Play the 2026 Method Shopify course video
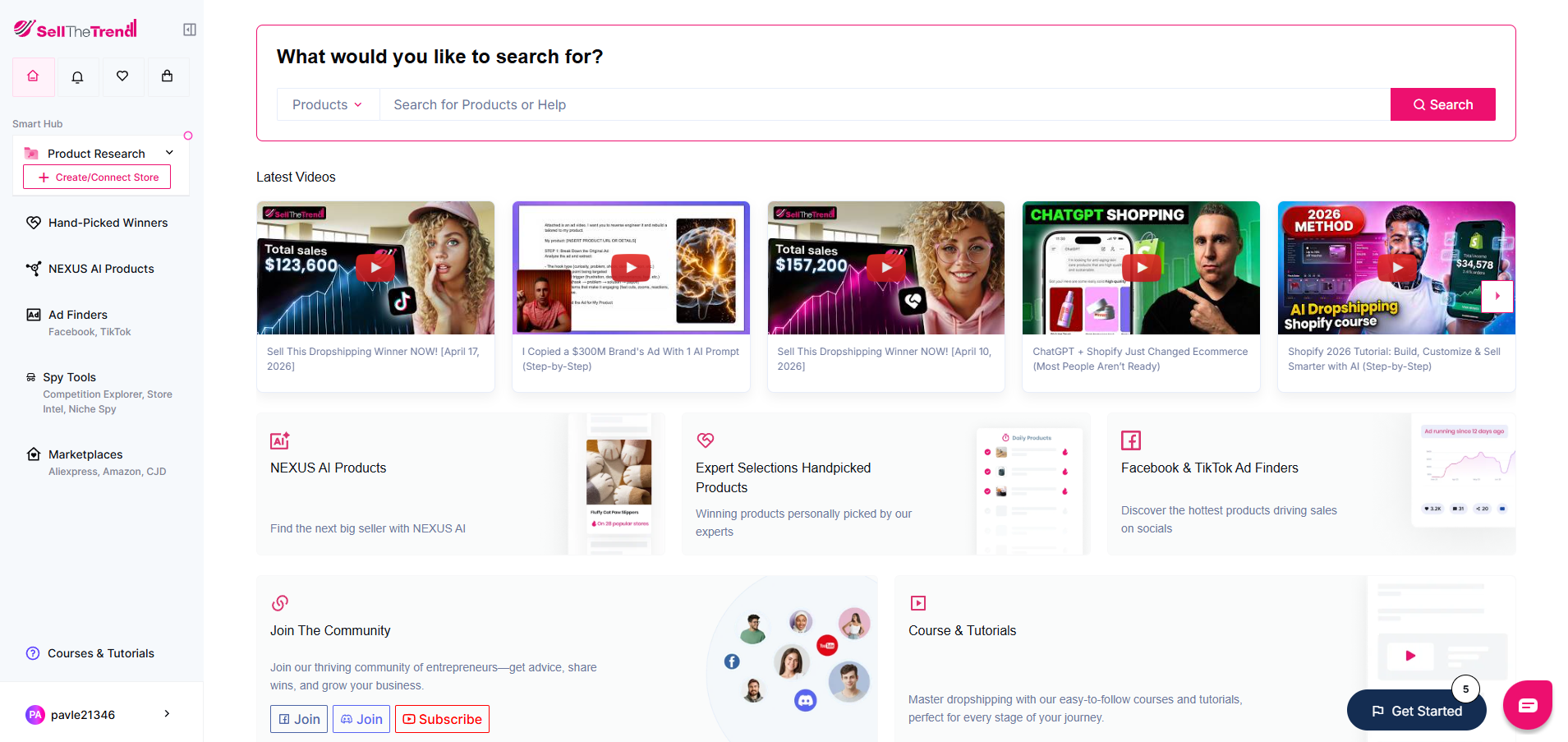Image resolution: width=1568 pixels, height=742 pixels. tap(1397, 268)
